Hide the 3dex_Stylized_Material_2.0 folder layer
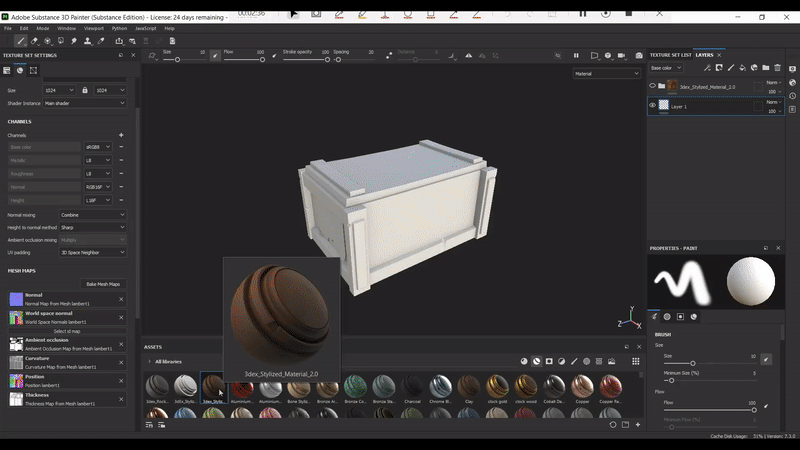This screenshot has width=800, height=450. pyautogui.click(x=653, y=86)
